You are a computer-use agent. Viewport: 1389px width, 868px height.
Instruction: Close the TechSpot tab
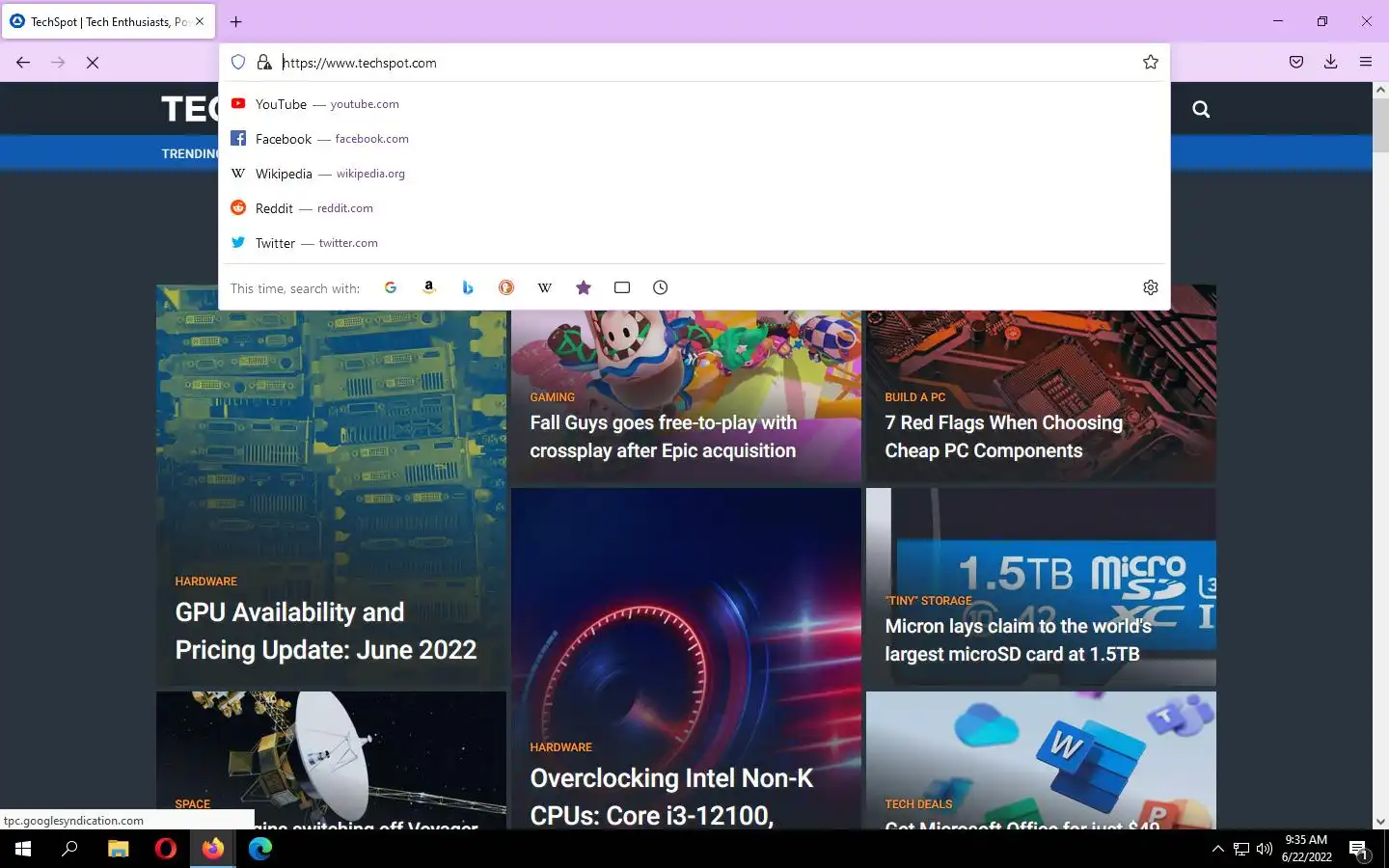(200, 21)
